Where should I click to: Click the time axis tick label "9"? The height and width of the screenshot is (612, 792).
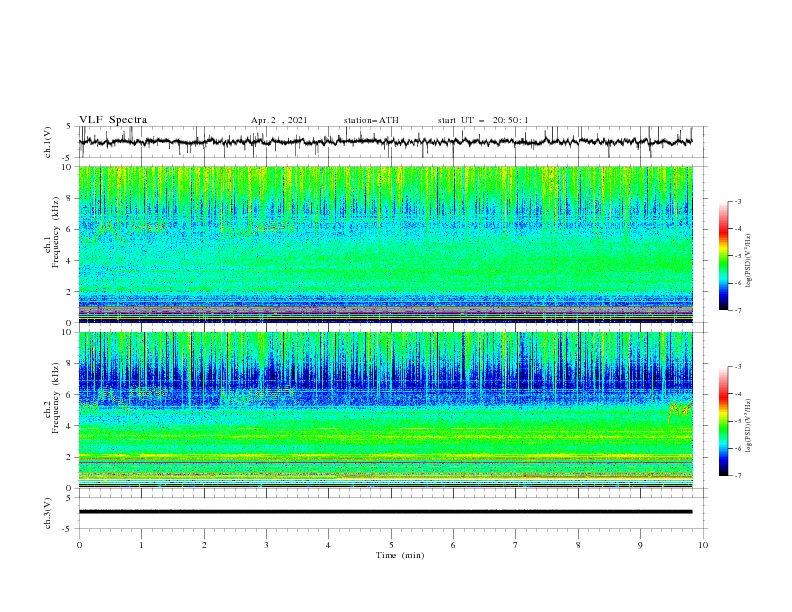click(x=640, y=545)
